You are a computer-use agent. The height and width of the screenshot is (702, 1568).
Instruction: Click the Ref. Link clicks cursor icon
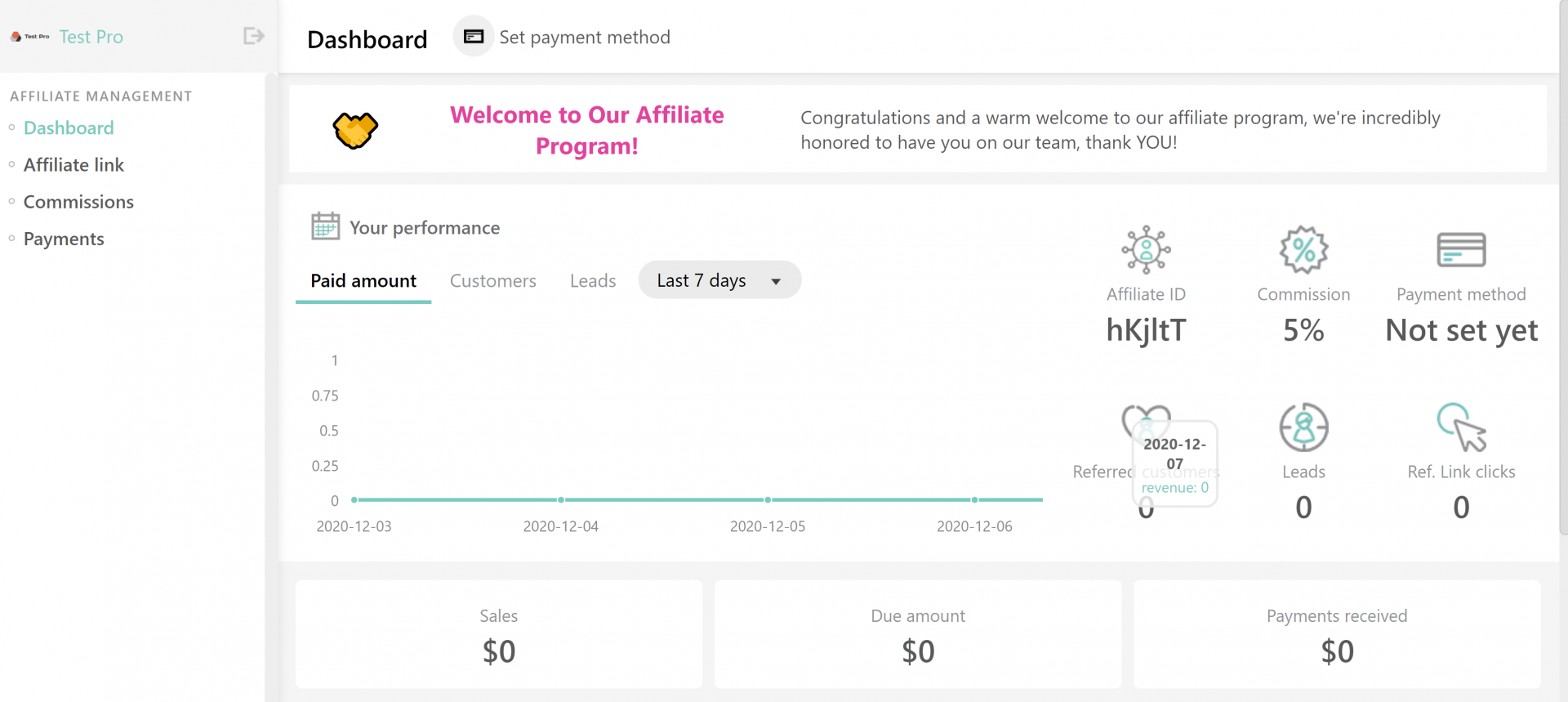click(1461, 427)
